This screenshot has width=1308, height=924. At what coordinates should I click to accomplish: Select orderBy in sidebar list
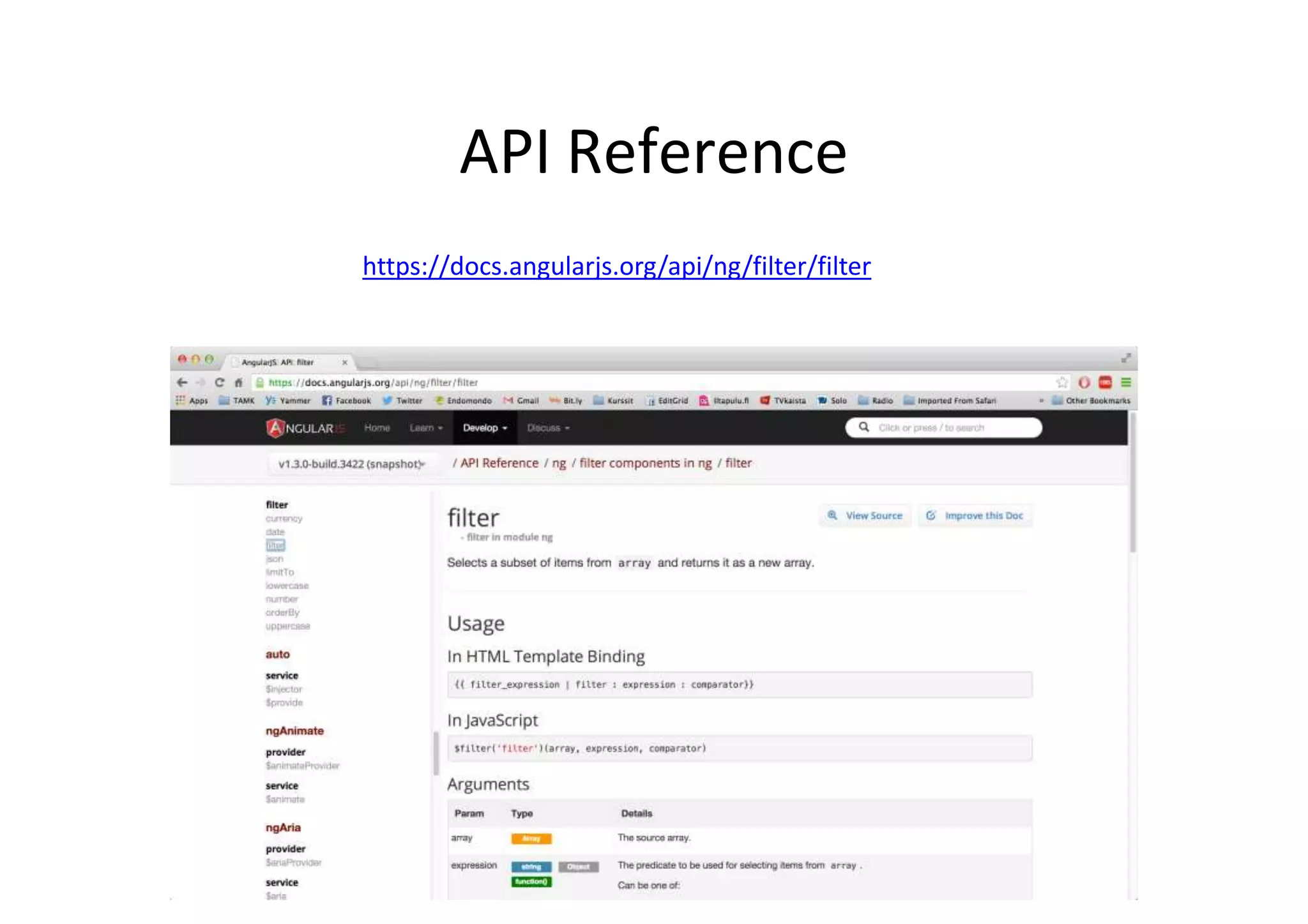tap(283, 612)
